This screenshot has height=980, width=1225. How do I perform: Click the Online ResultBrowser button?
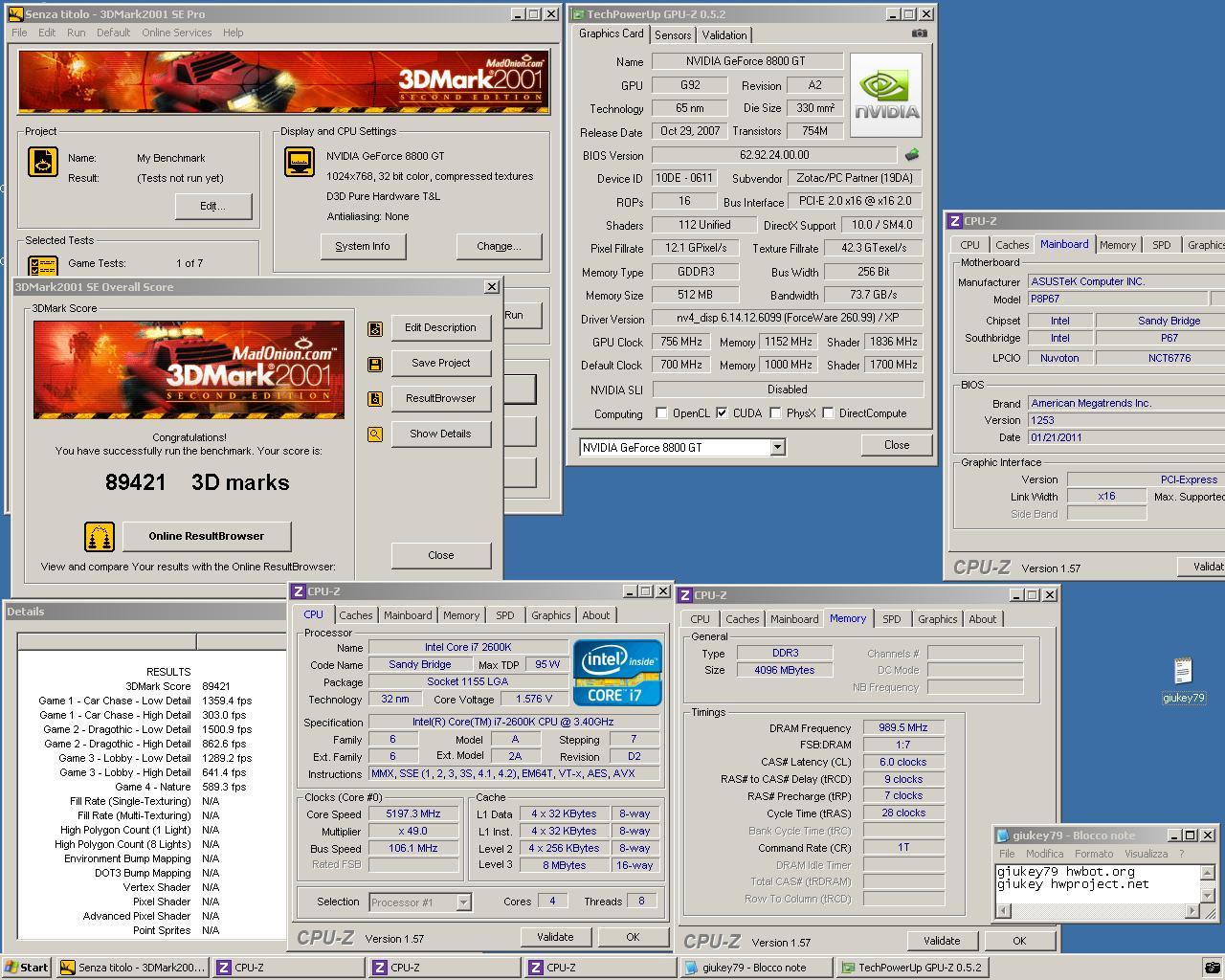coord(207,536)
